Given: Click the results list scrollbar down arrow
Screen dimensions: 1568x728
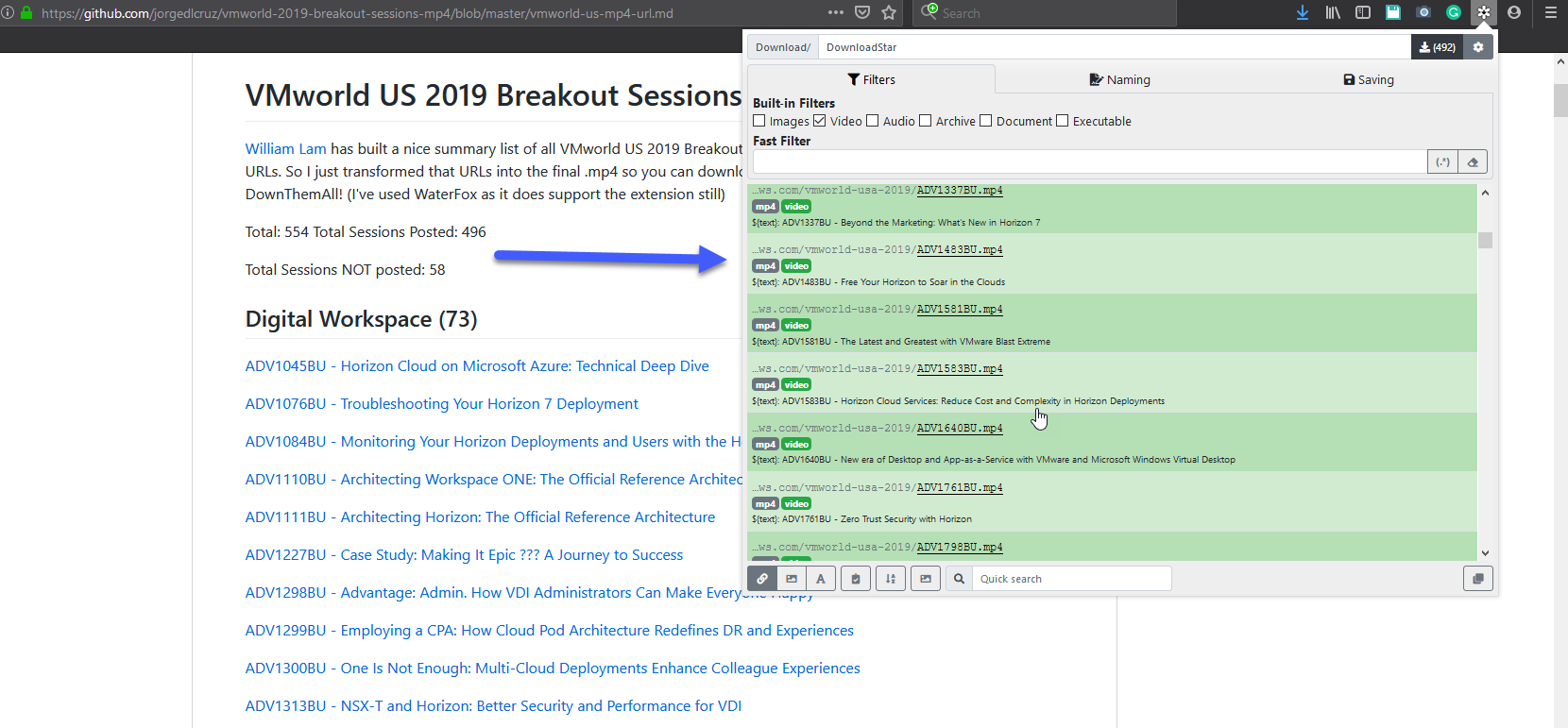Looking at the screenshot, I should click(x=1486, y=553).
